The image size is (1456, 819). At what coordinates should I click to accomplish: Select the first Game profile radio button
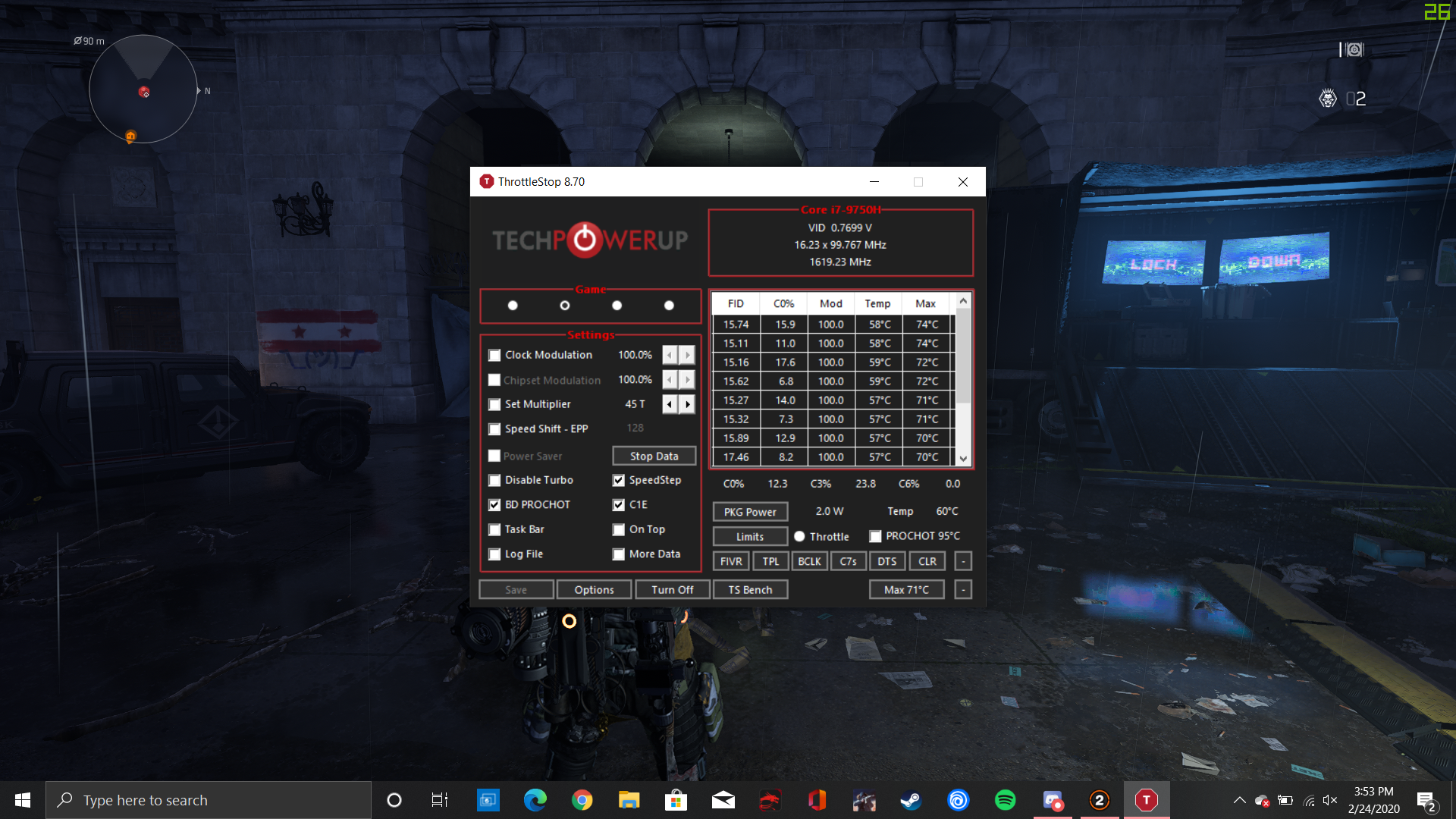coord(513,306)
